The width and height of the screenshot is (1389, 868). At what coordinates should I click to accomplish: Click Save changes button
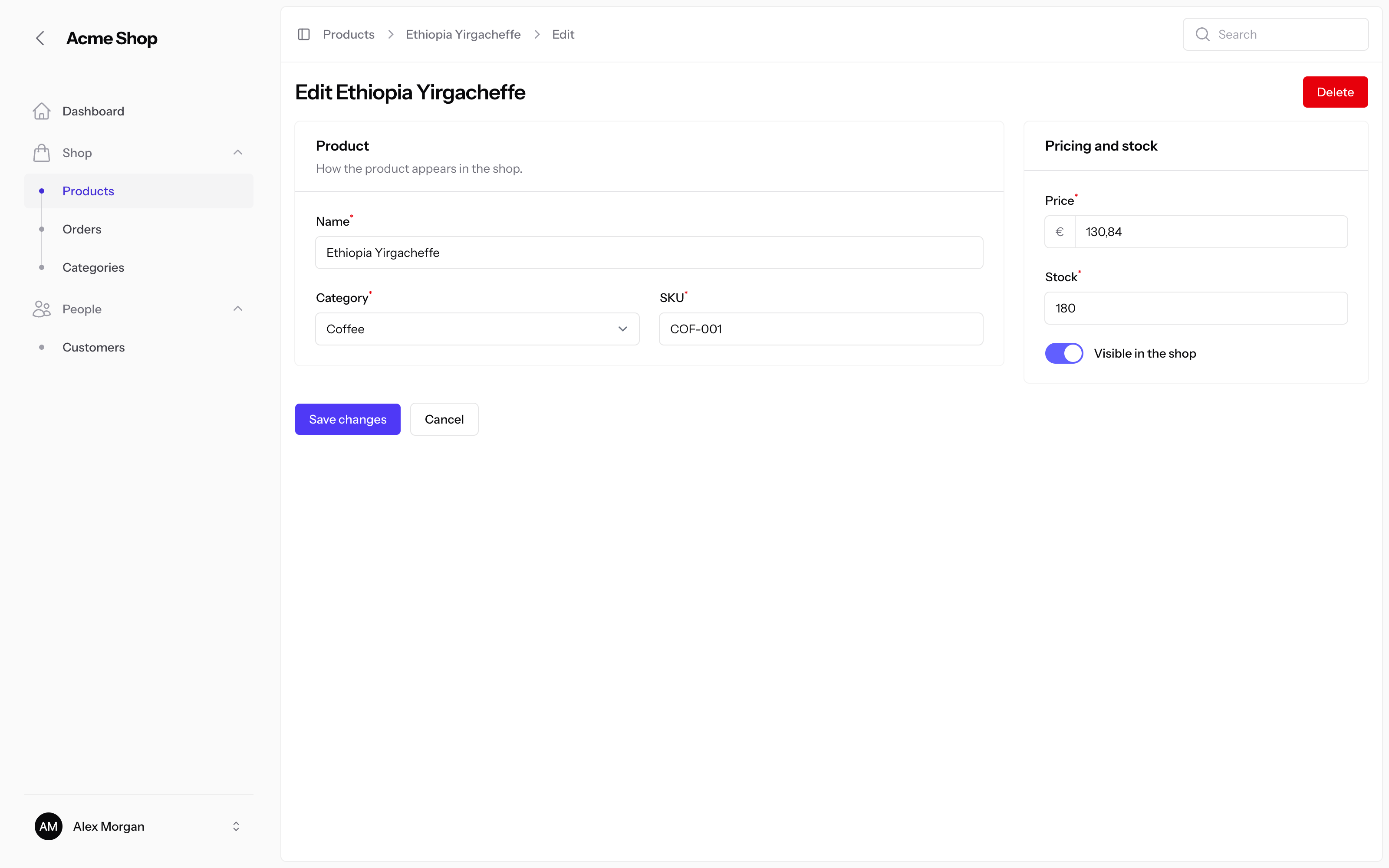(347, 419)
